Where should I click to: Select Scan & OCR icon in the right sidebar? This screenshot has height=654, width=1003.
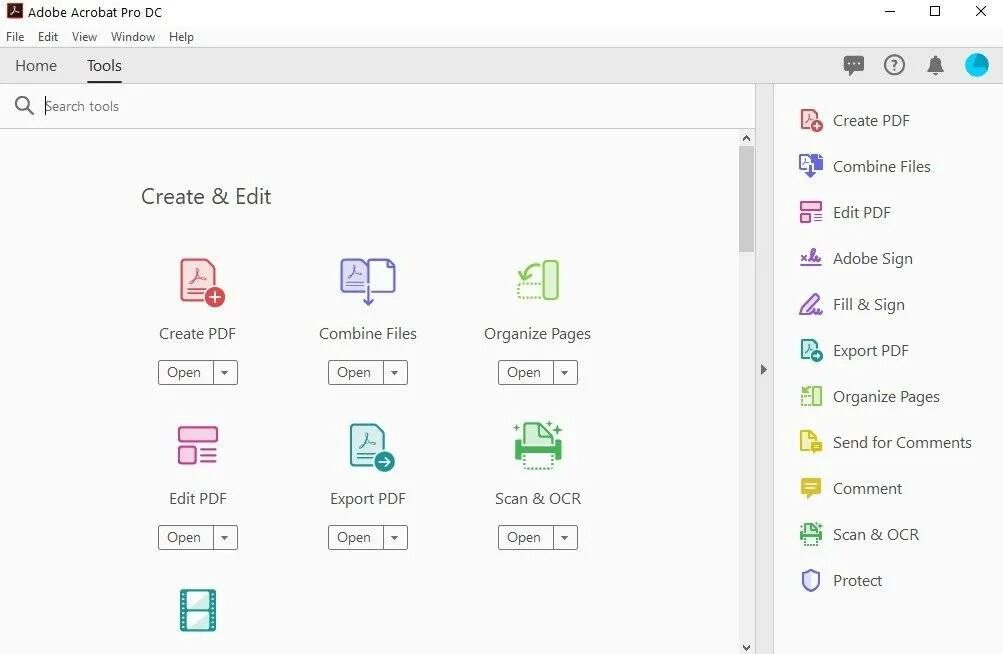pyautogui.click(x=811, y=534)
